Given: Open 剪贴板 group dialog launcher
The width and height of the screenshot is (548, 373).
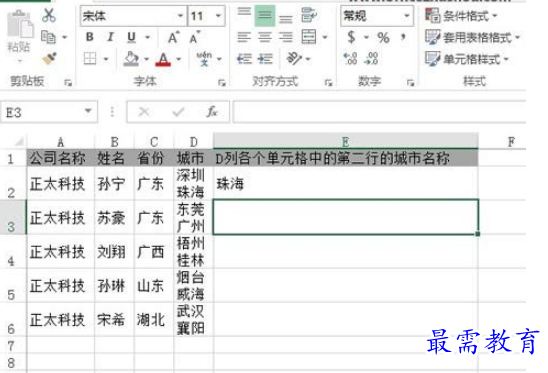Looking at the screenshot, I should [68, 83].
